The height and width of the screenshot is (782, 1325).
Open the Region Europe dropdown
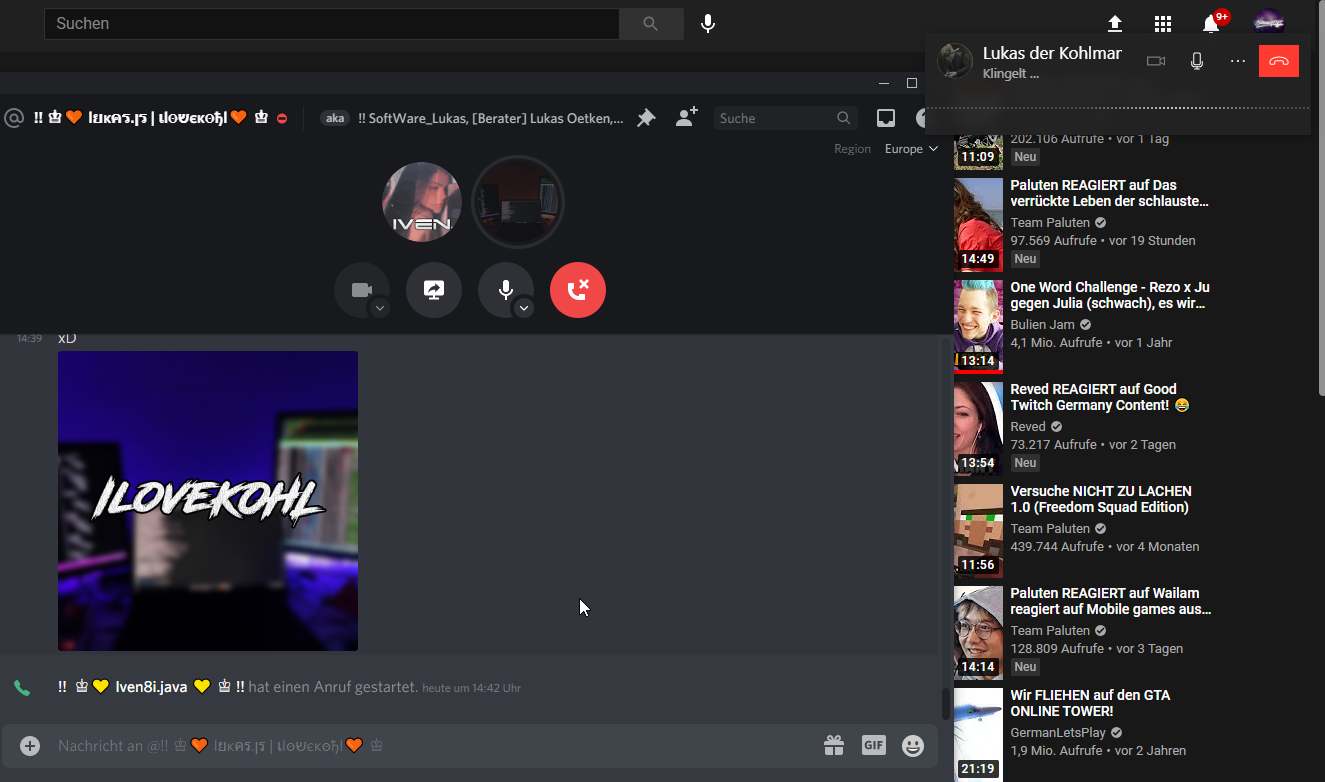pos(910,149)
